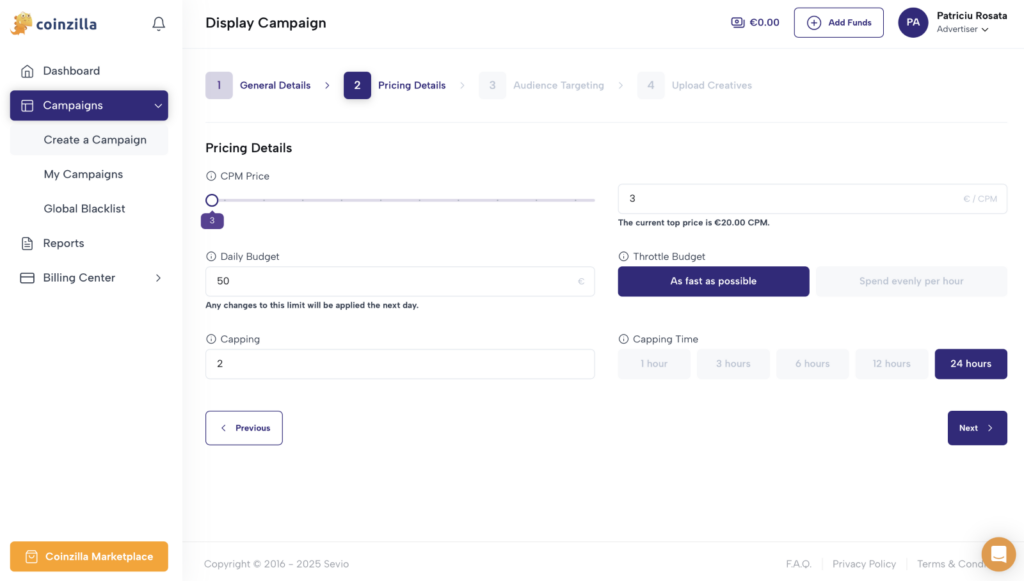Select the Spend evenly per hour option
This screenshot has width=1024, height=581.
[911, 281]
